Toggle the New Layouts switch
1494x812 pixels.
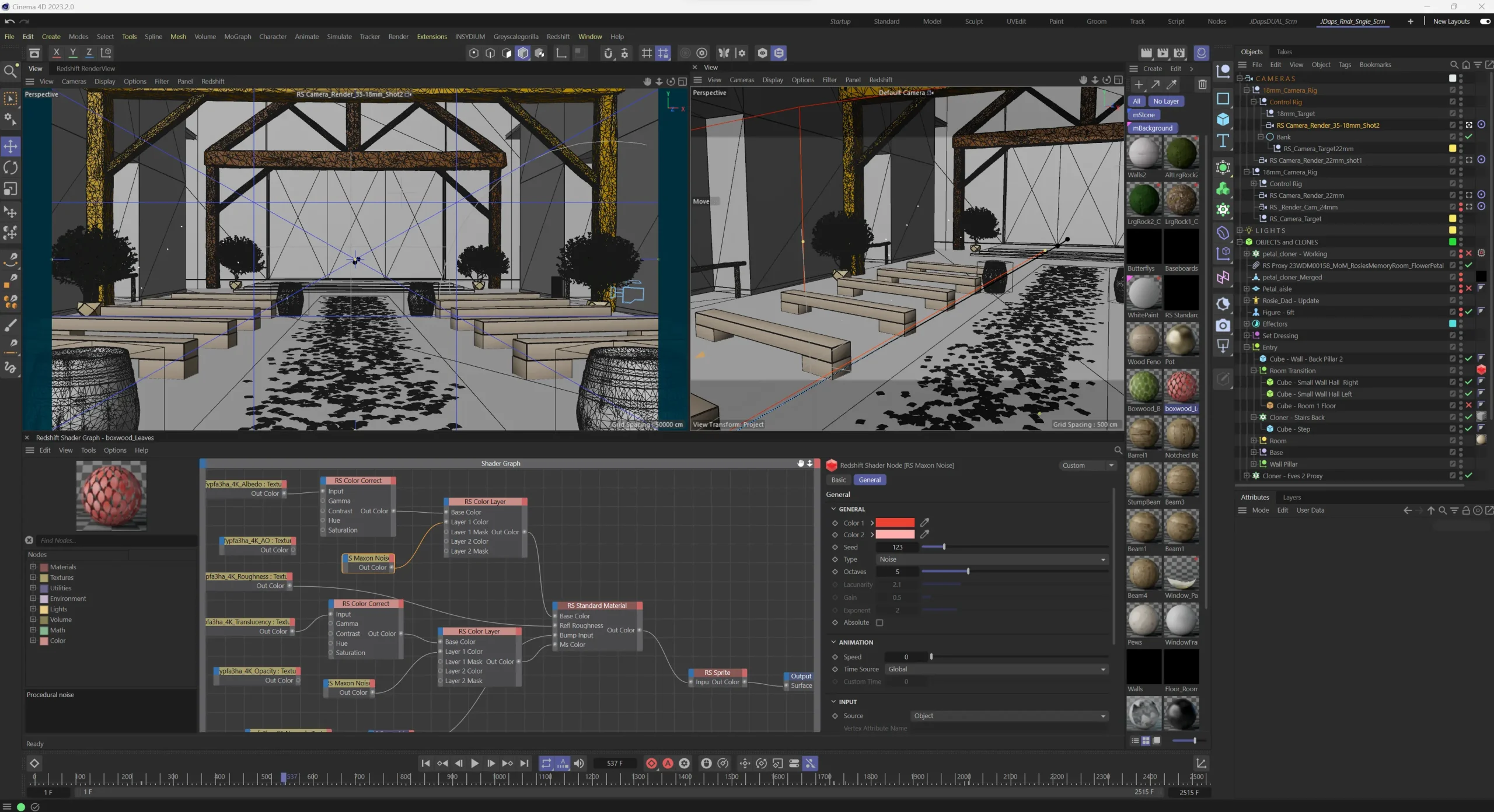click(x=1485, y=22)
